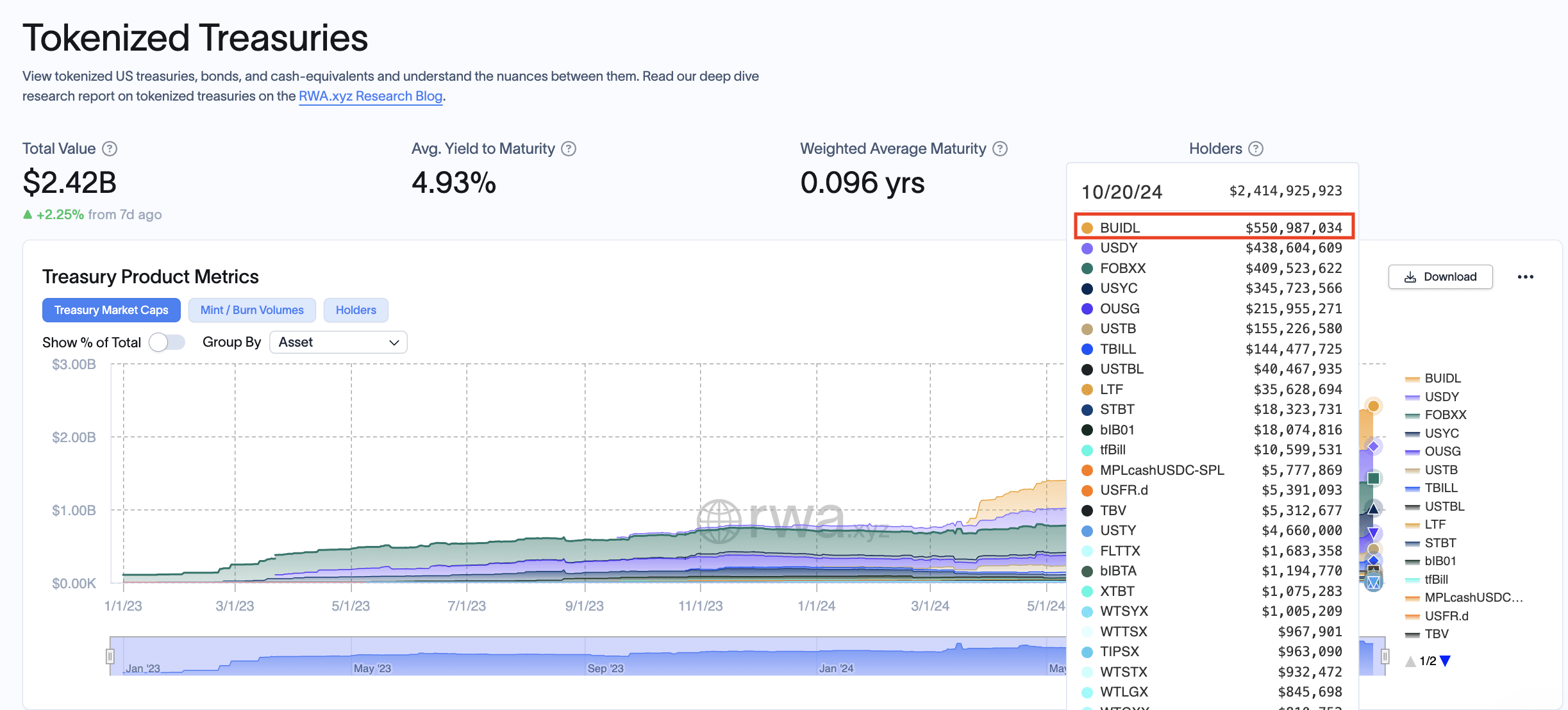This screenshot has width=1568, height=710.
Task: Switch to the Holders chart tab
Action: tap(356, 310)
